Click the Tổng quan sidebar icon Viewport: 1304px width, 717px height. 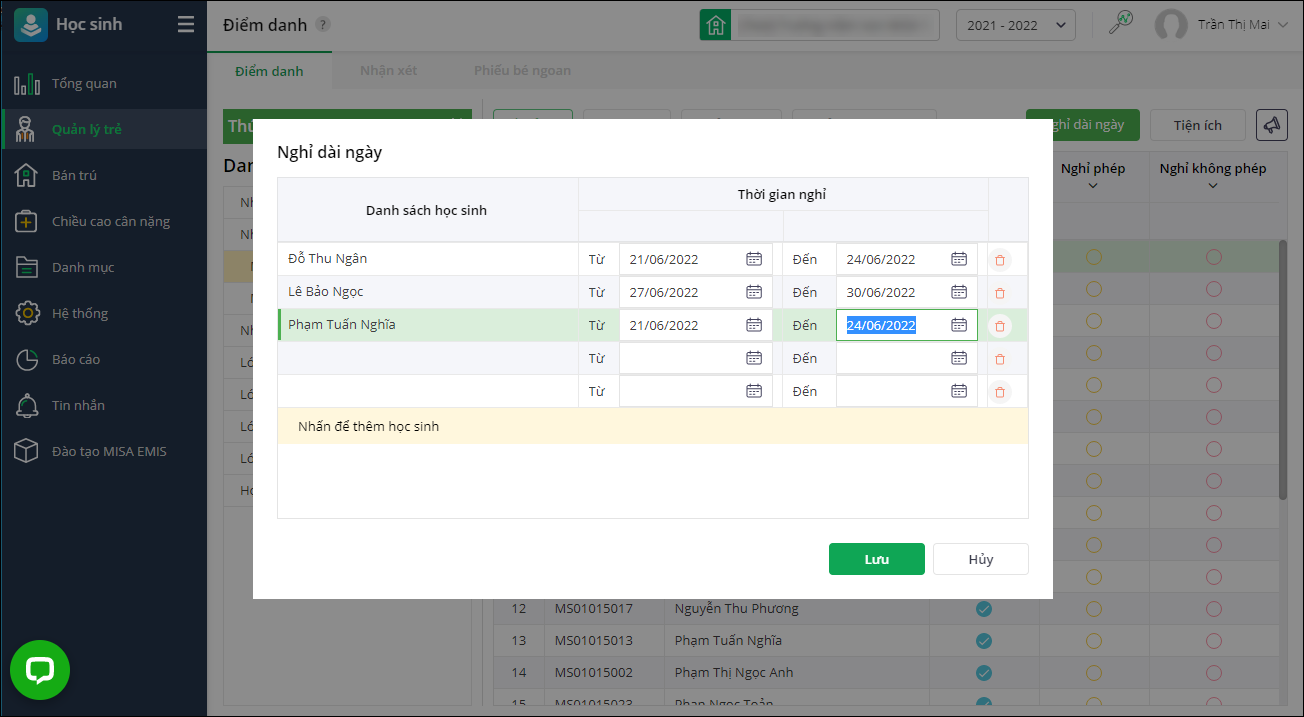point(27,84)
